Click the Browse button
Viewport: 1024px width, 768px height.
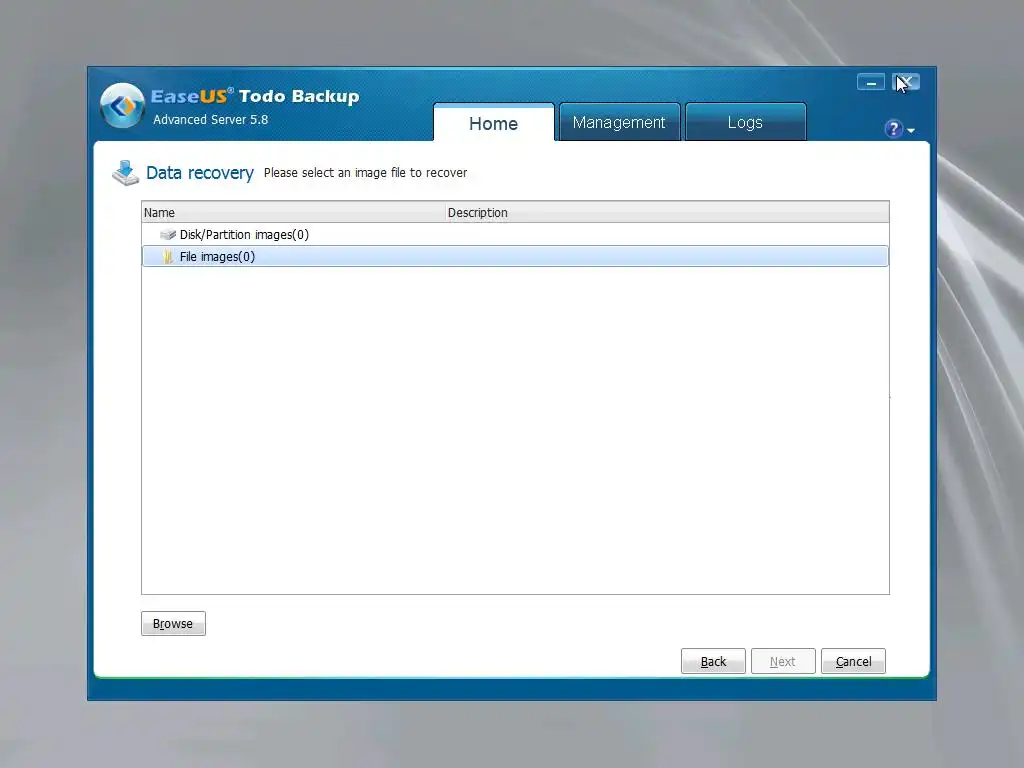[173, 624]
